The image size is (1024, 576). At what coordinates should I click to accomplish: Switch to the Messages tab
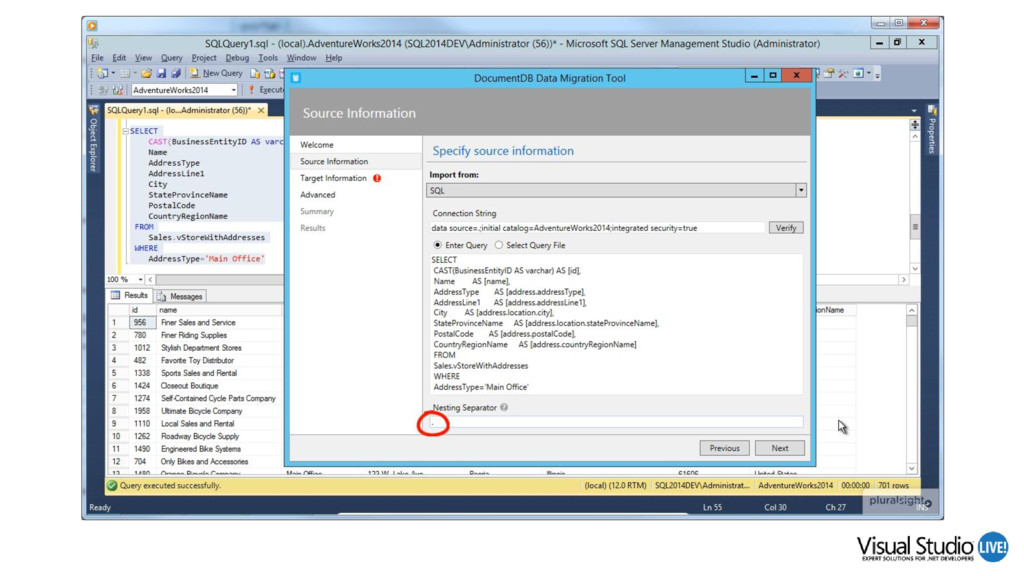coord(180,296)
